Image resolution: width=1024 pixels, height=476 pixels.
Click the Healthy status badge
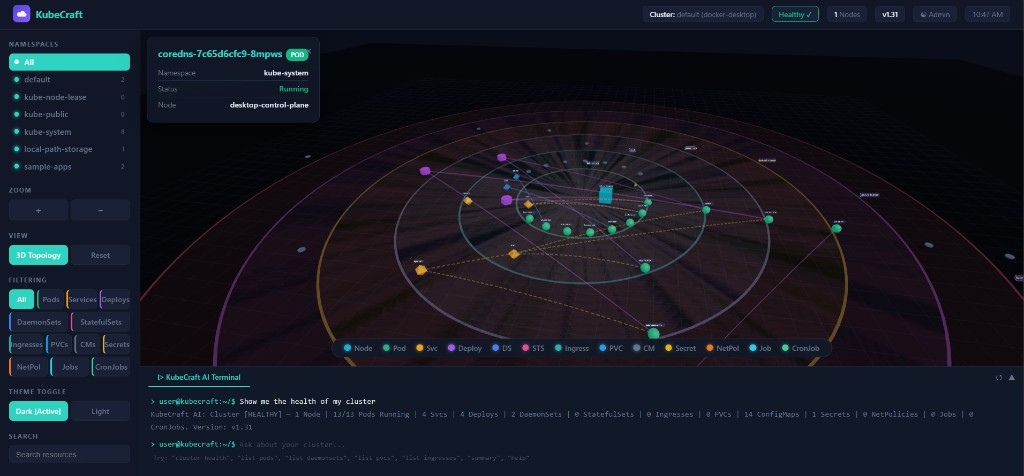pyautogui.click(x=795, y=14)
